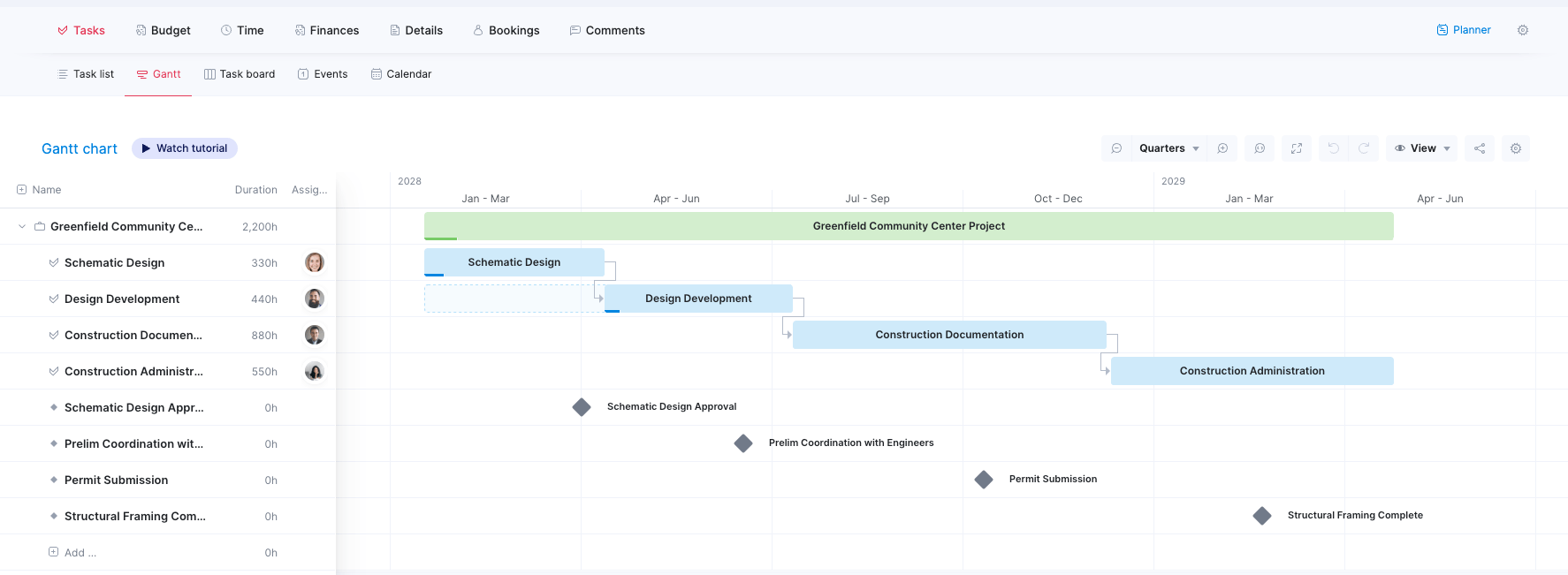The height and width of the screenshot is (575, 1568).
Task: Open the Planner link
Action: [1464, 30]
